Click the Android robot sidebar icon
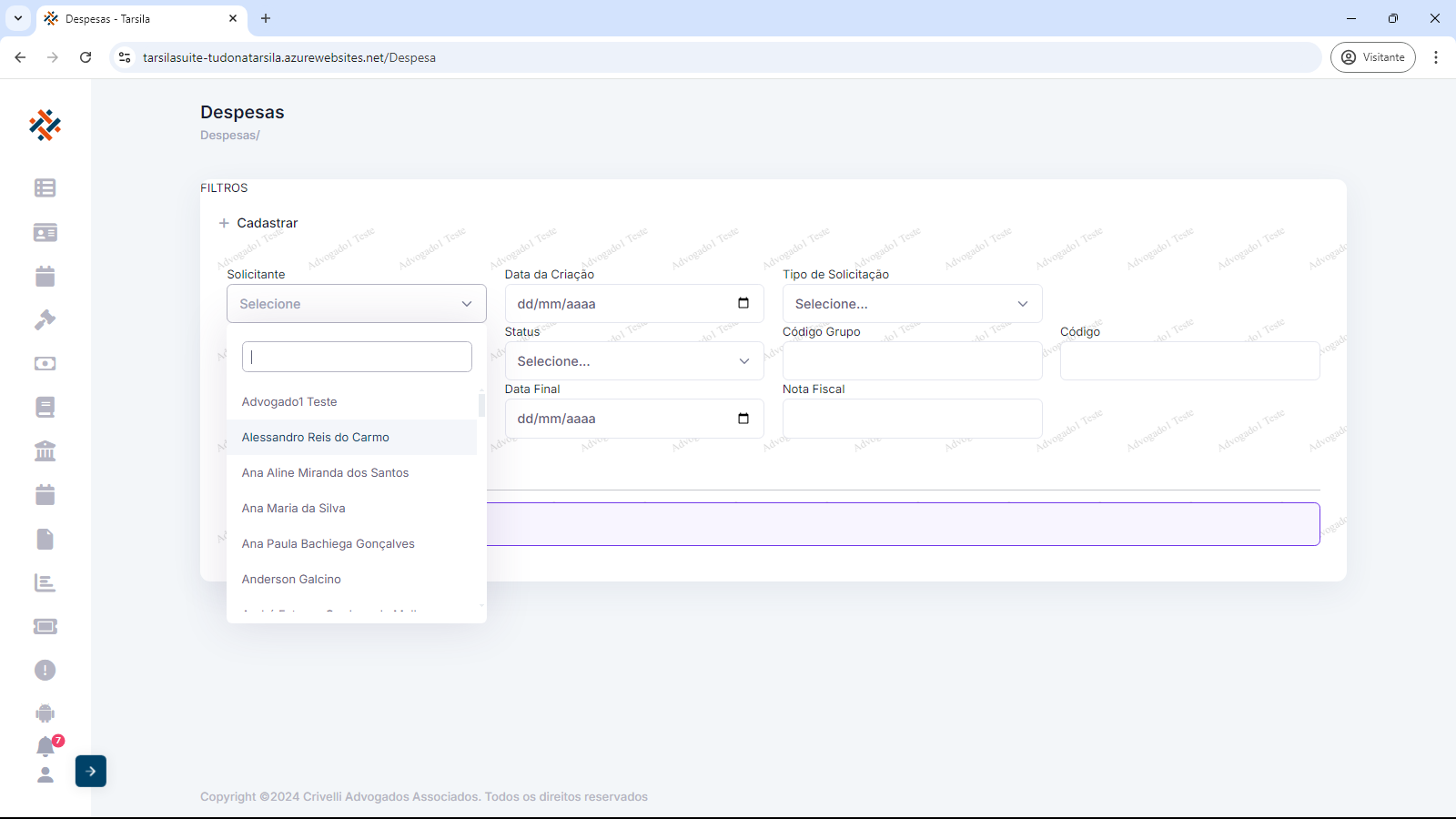 [x=45, y=713]
